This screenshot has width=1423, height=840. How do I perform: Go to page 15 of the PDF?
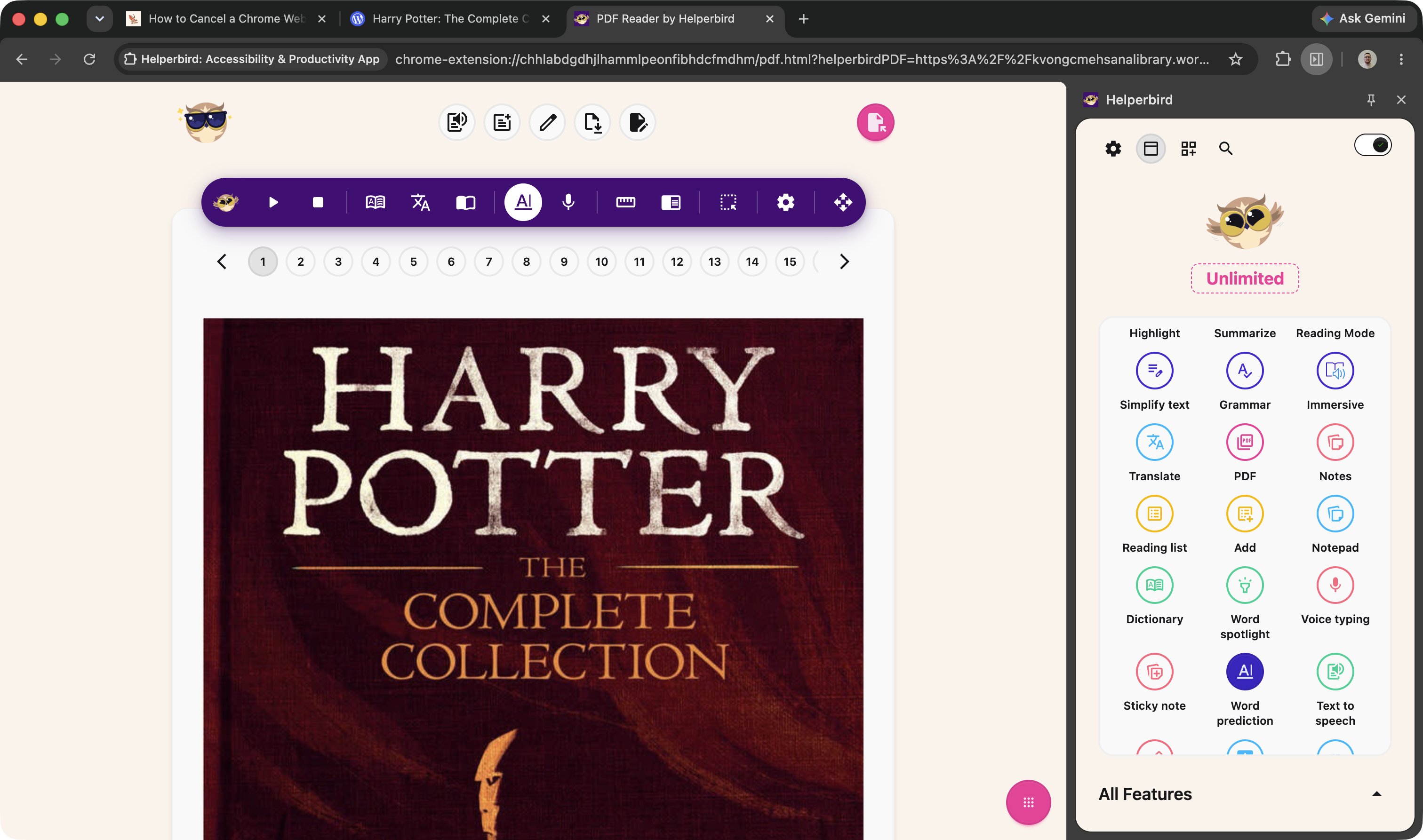point(790,262)
